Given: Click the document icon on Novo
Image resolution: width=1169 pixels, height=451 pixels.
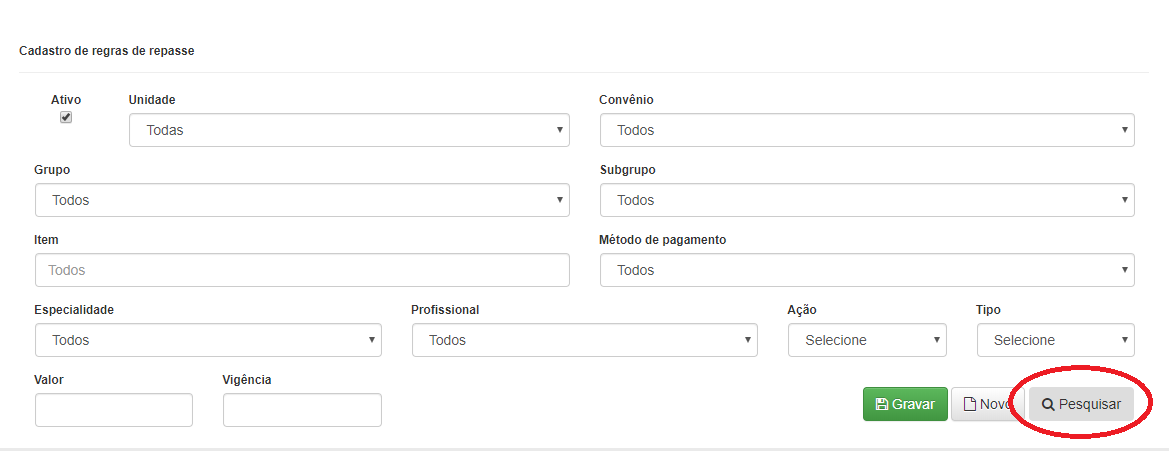Looking at the screenshot, I should [x=970, y=404].
